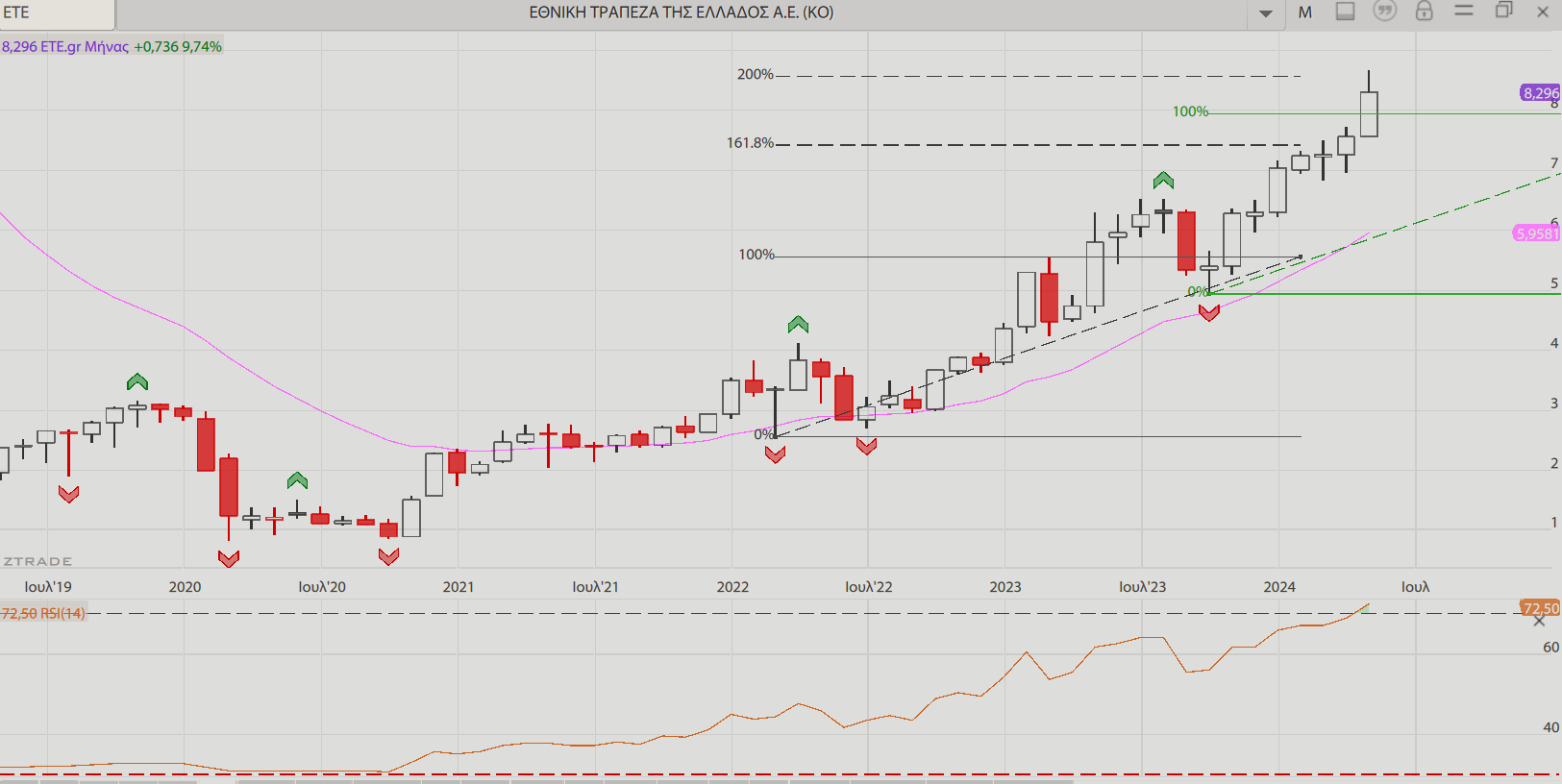Viewport: 1562px width, 784px height.
Task: Click the Ιουλ'23 time axis label
Action: click(1143, 587)
